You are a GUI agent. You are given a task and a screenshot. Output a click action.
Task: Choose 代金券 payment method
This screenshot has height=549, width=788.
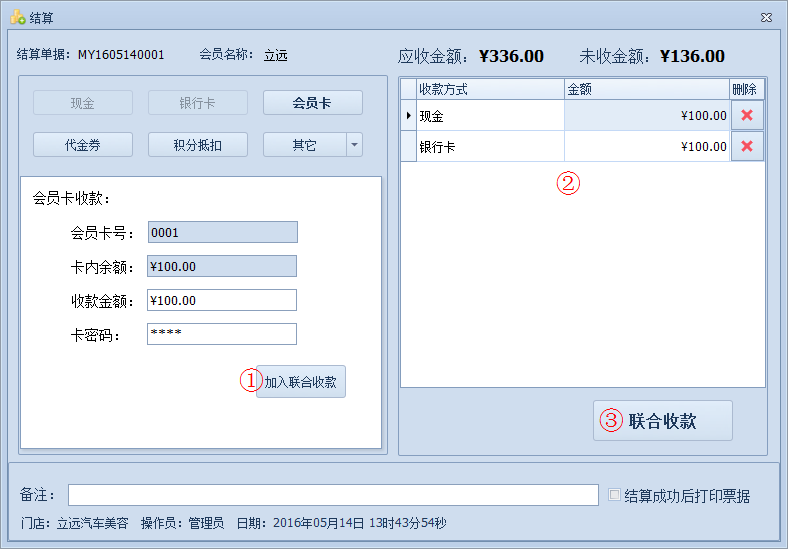pos(83,145)
